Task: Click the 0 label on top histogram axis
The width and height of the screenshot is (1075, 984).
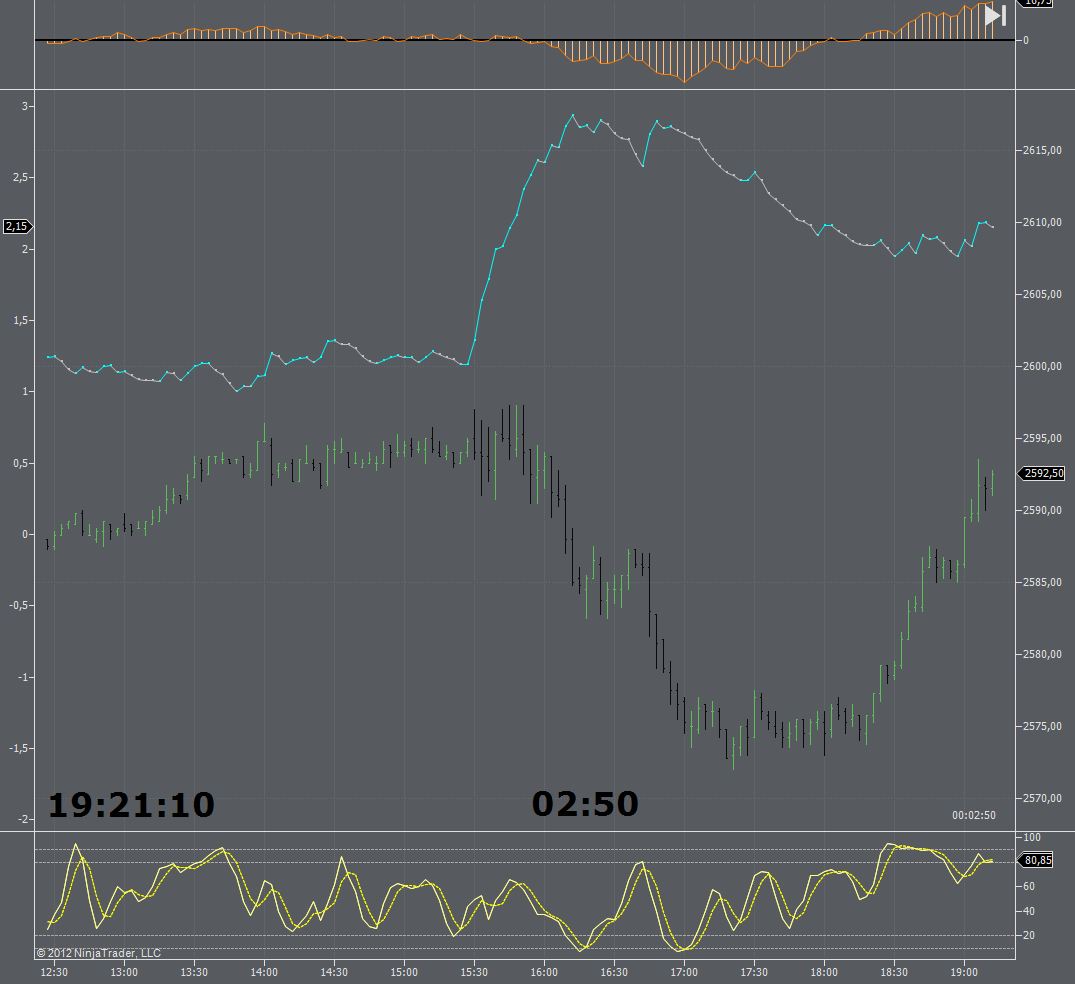Action: 1025,40
